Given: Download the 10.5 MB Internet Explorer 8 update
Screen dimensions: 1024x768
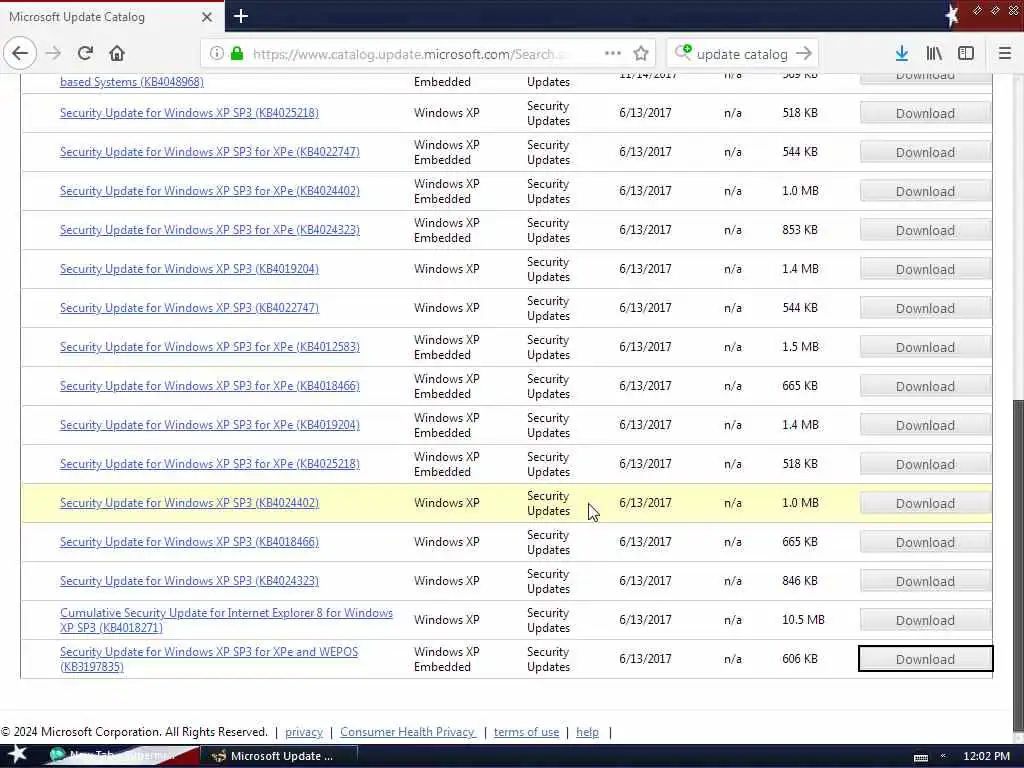Looking at the screenshot, I should (925, 620).
